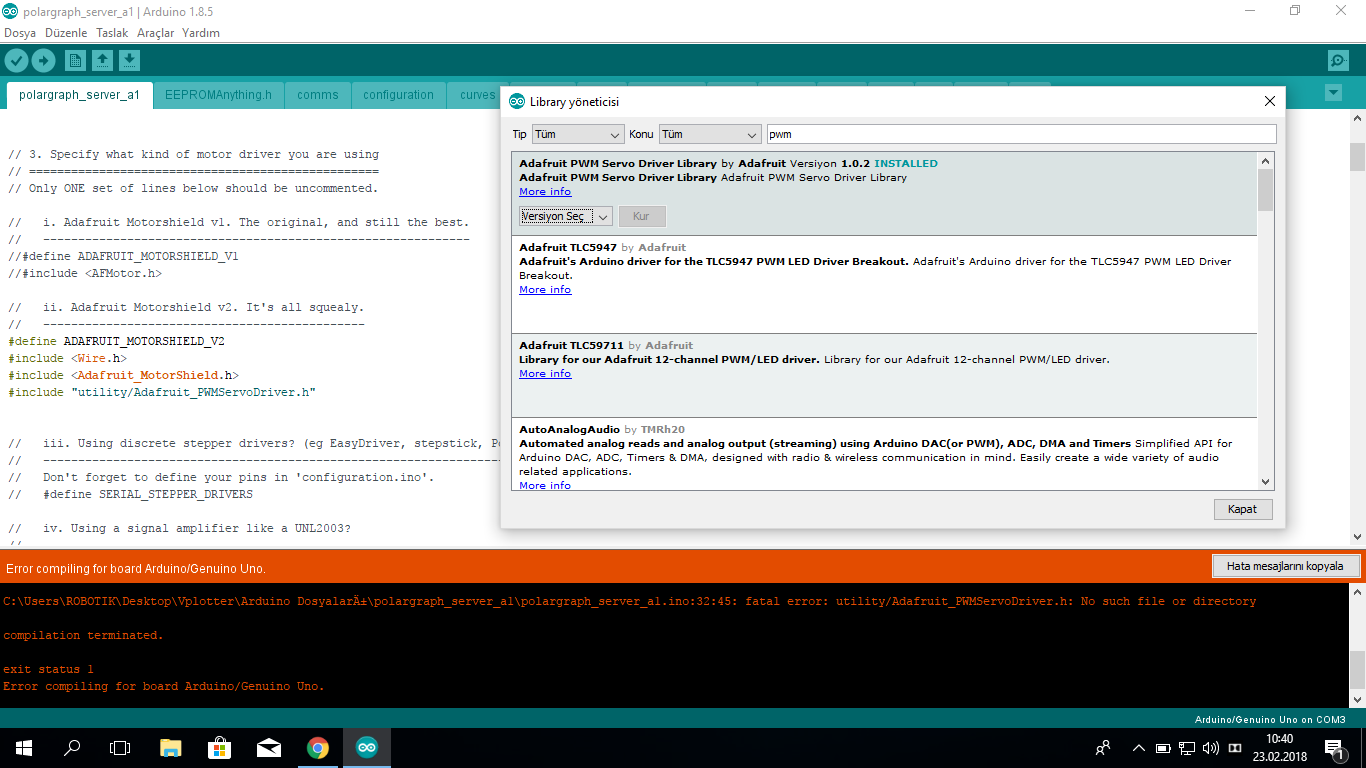The image size is (1366, 768).
Task: Click the #include <Wire.h> code line
Action: coord(68,358)
